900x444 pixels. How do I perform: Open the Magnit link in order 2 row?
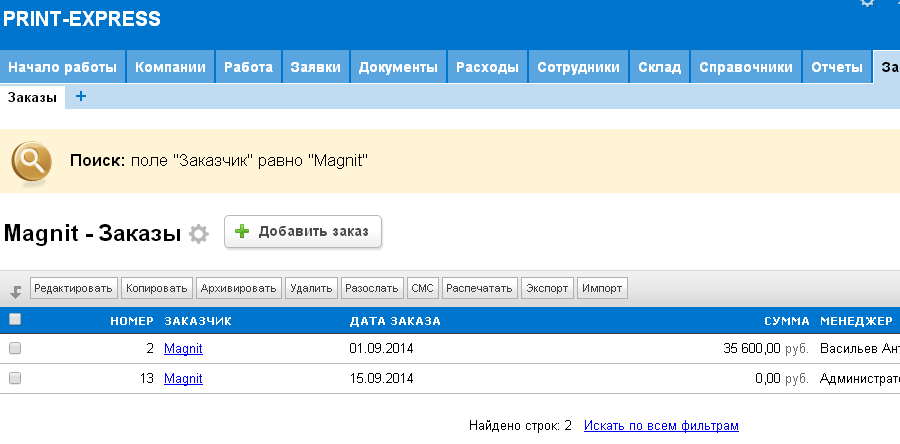[x=183, y=349]
